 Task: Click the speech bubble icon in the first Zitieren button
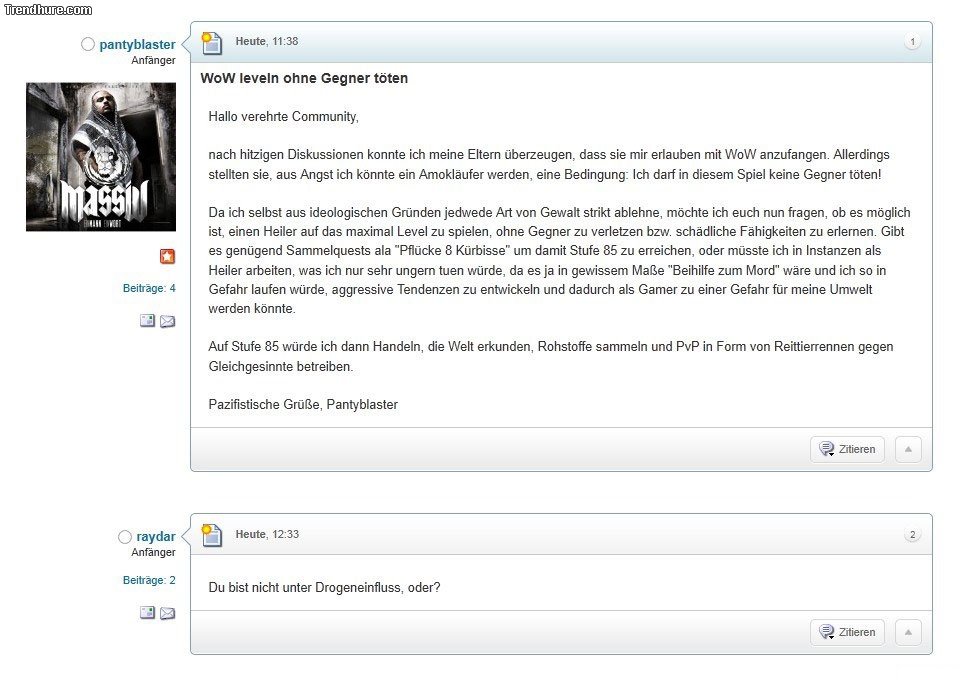point(826,449)
